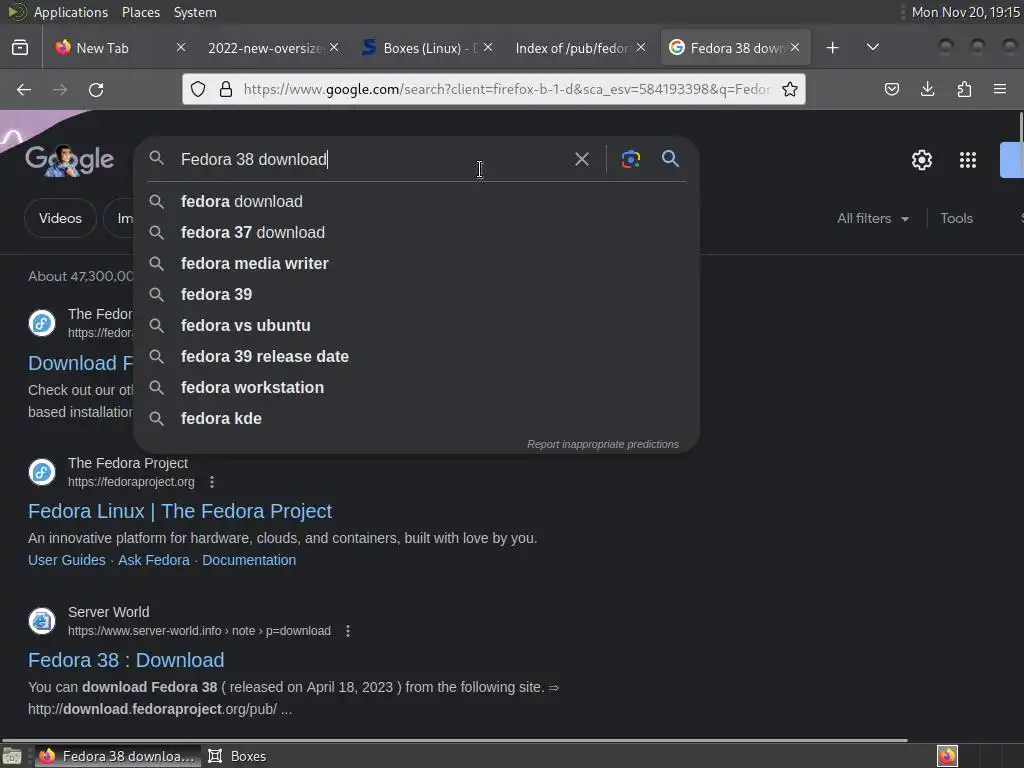Open the Documentation sublink
1024x768 pixels.
(249, 560)
